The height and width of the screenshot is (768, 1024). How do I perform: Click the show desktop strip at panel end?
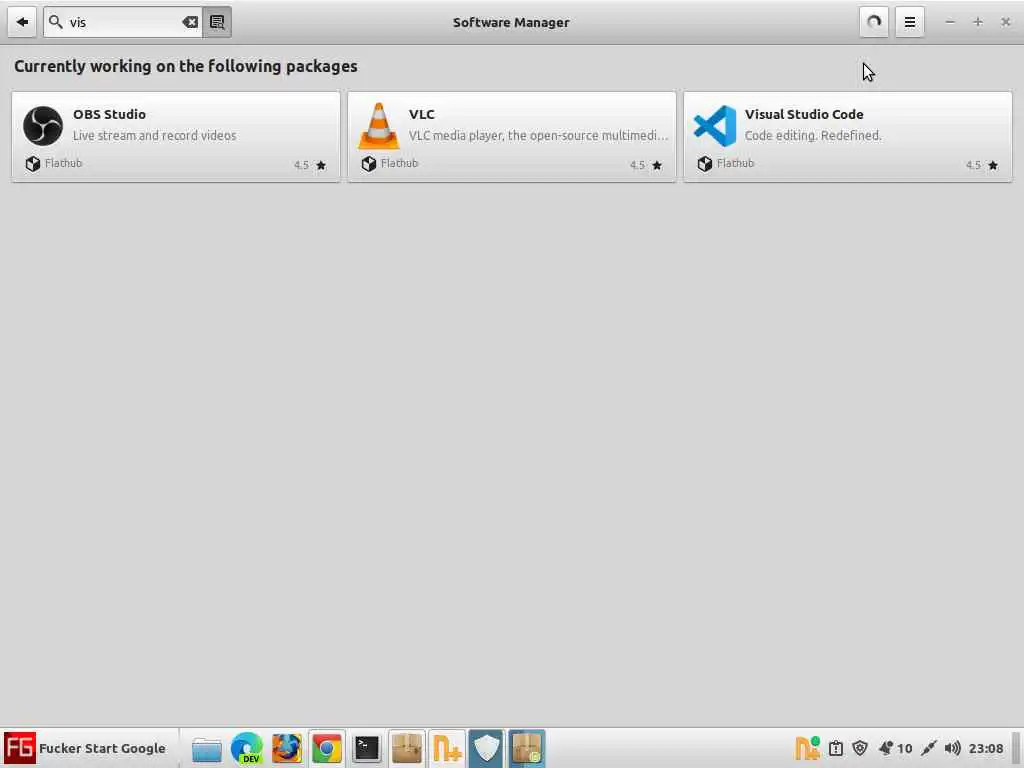(x=1016, y=748)
